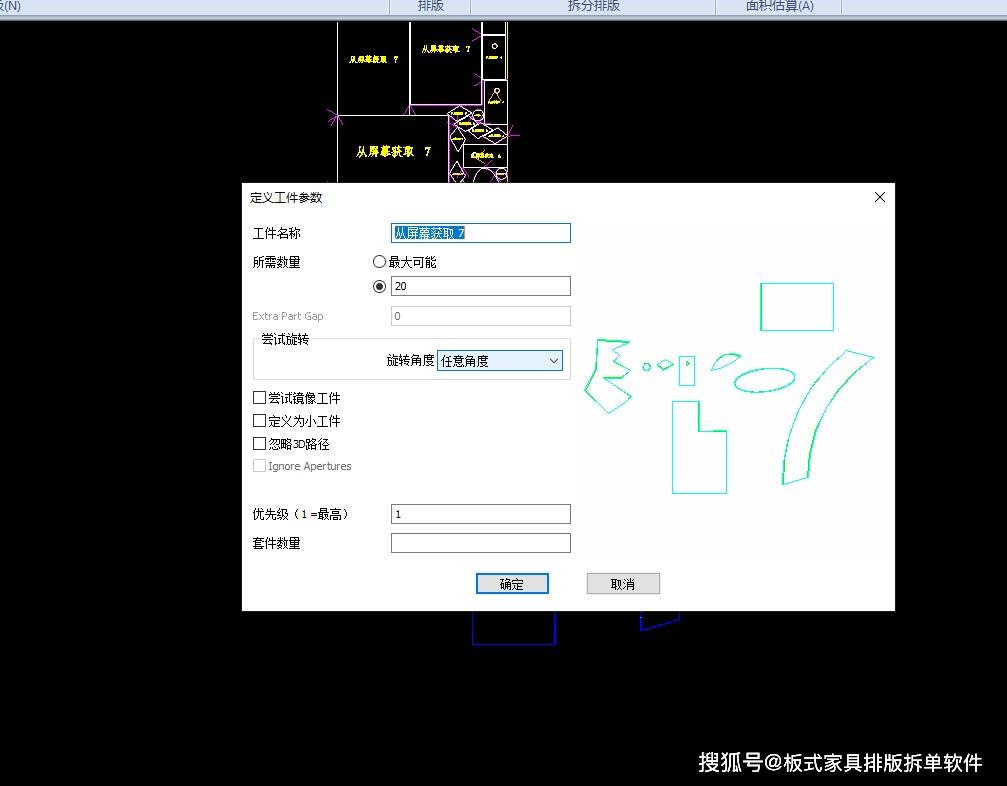Select the 最大可能 radio option

[379, 262]
